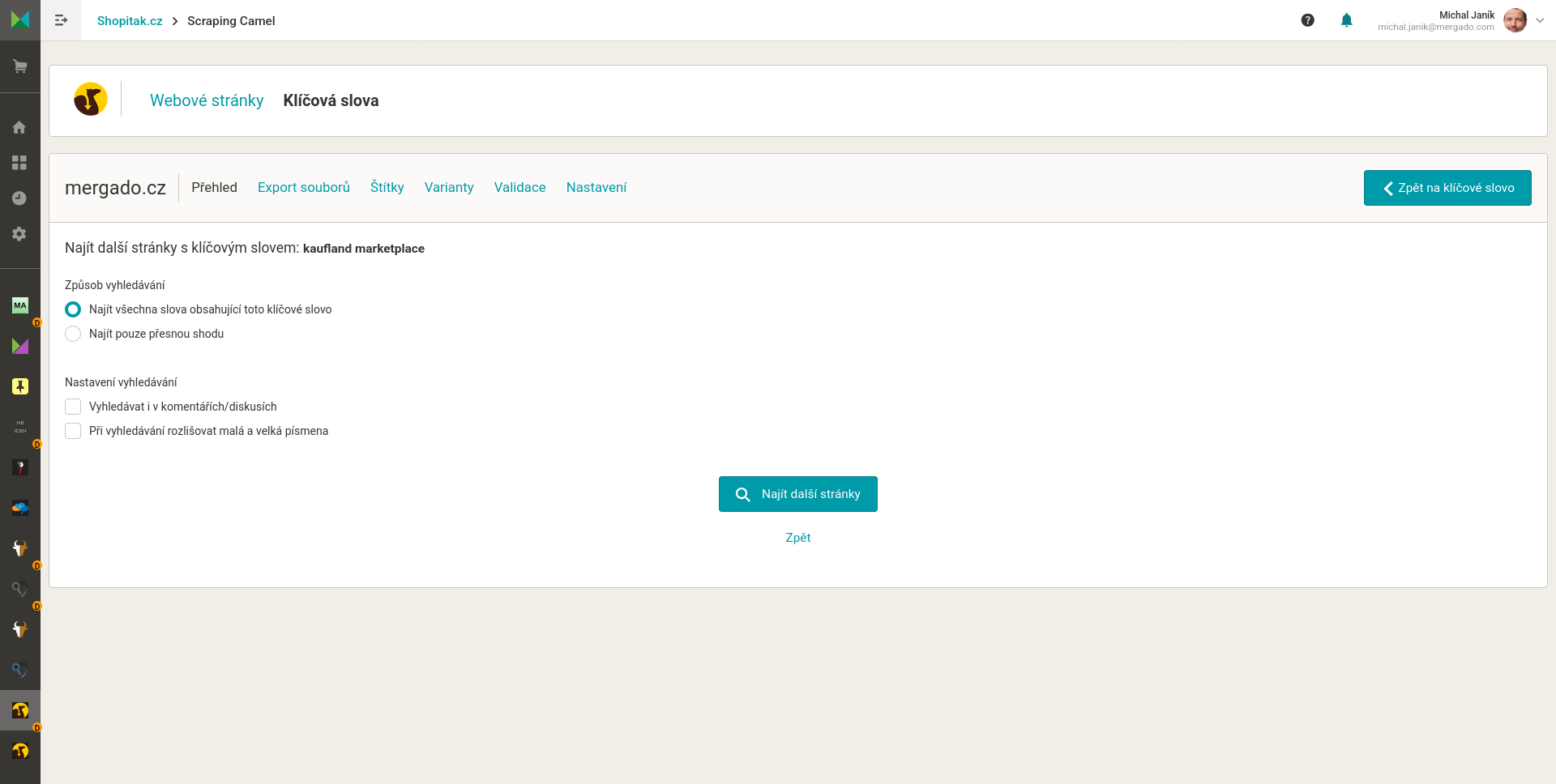Image resolution: width=1556 pixels, height=784 pixels.
Task: Switch to Webové stránky tab
Action: [207, 100]
